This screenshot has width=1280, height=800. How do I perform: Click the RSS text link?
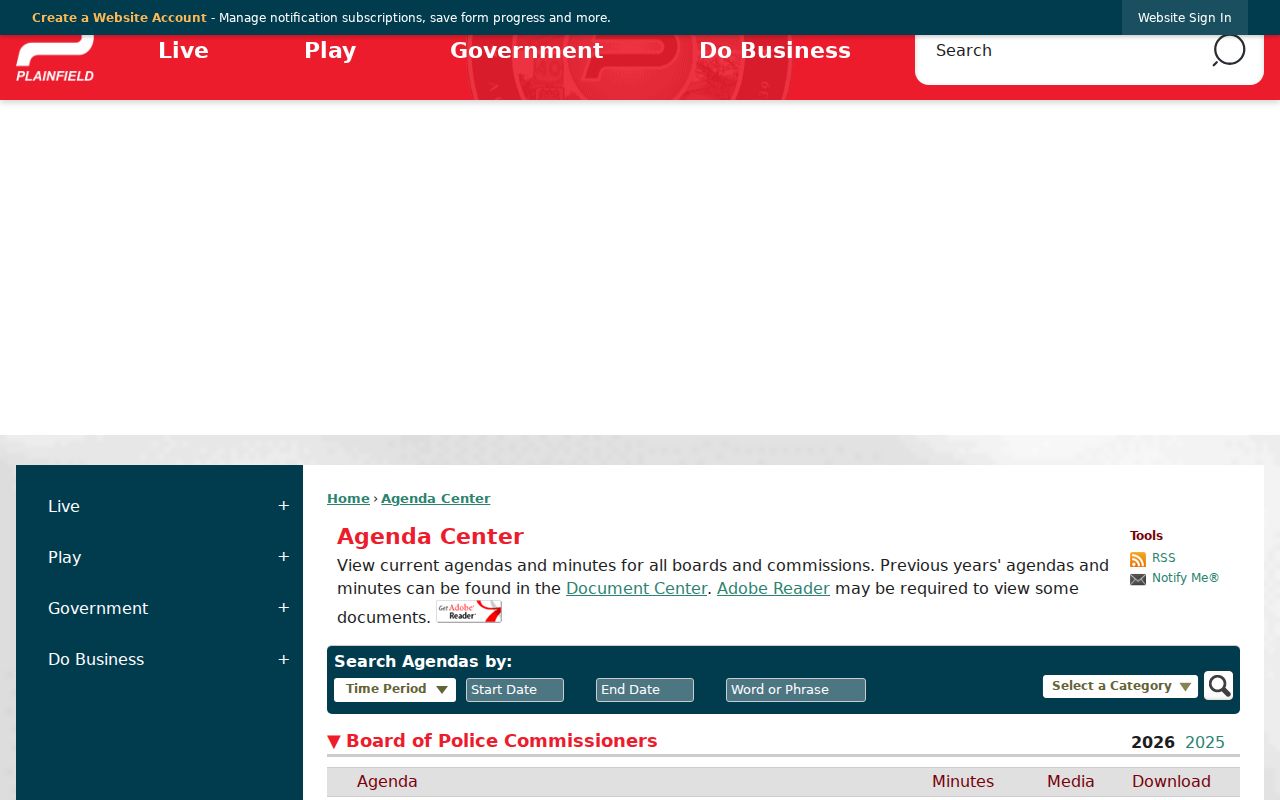click(1164, 559)
